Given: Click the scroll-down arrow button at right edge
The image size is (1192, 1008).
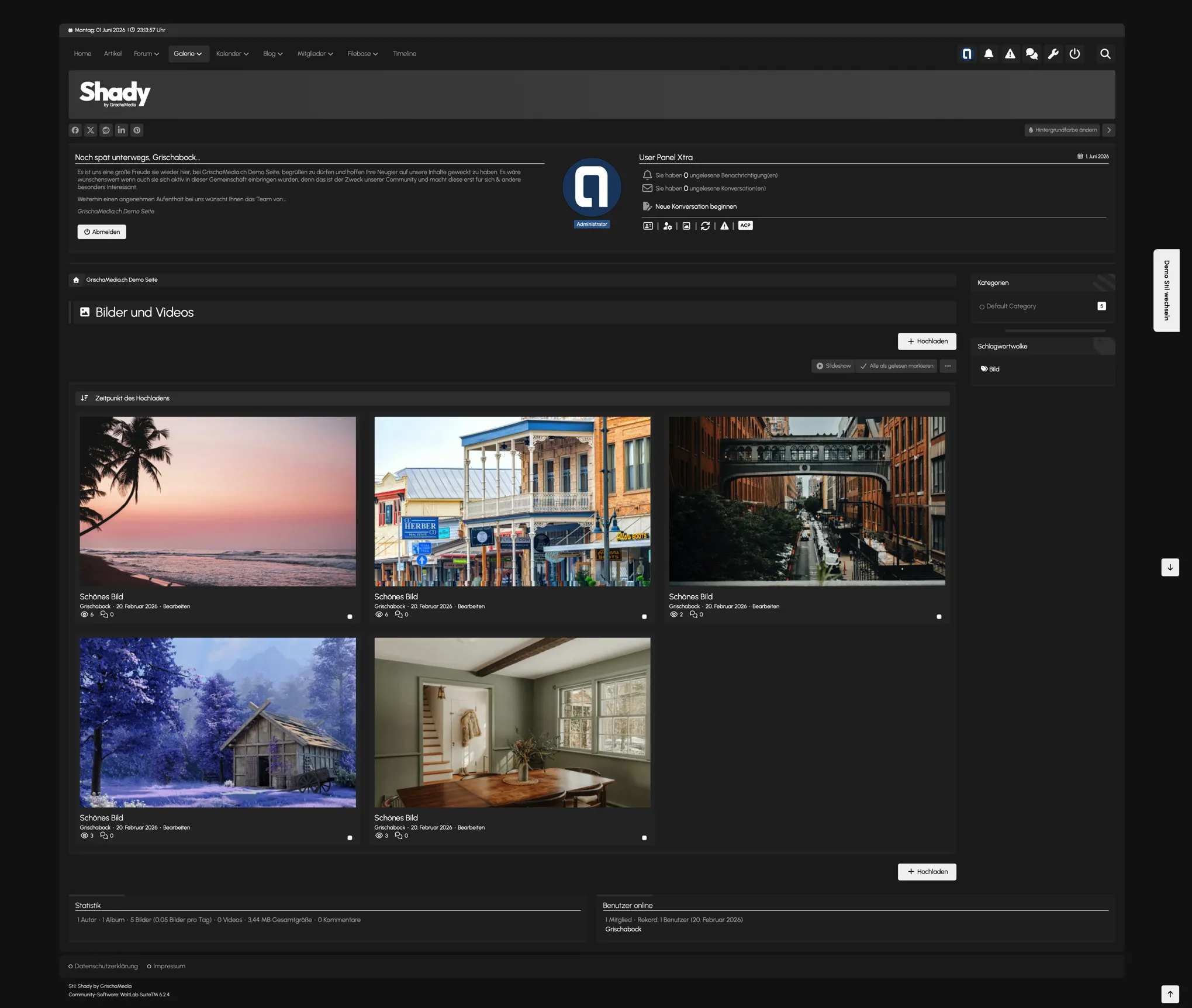Looking at the screenshot, I should pos(1170,567).
